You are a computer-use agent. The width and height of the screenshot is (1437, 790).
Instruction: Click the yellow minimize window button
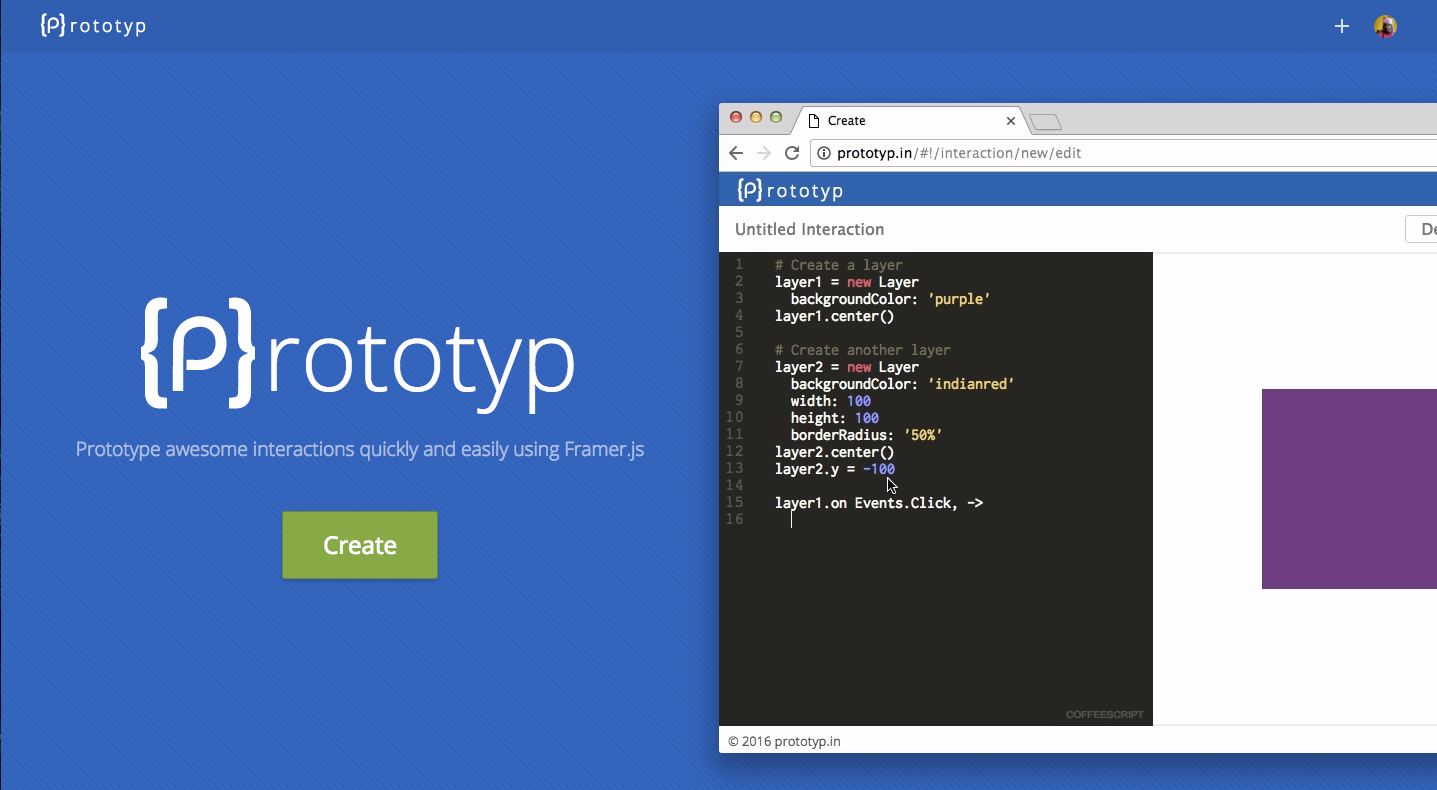pos(756,117)
